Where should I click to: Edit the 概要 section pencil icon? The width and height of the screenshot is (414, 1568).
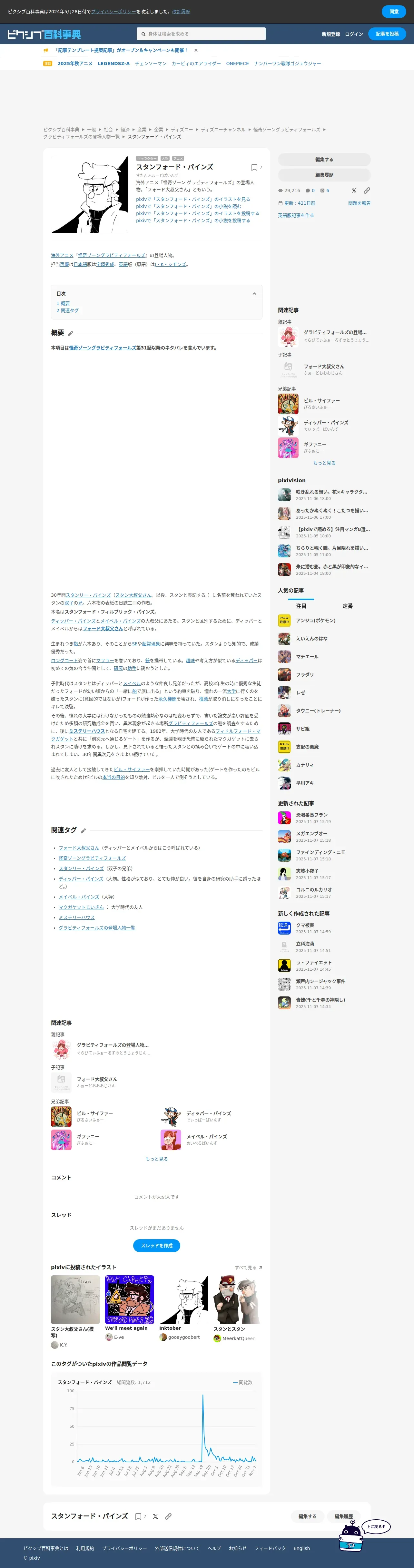71,333
